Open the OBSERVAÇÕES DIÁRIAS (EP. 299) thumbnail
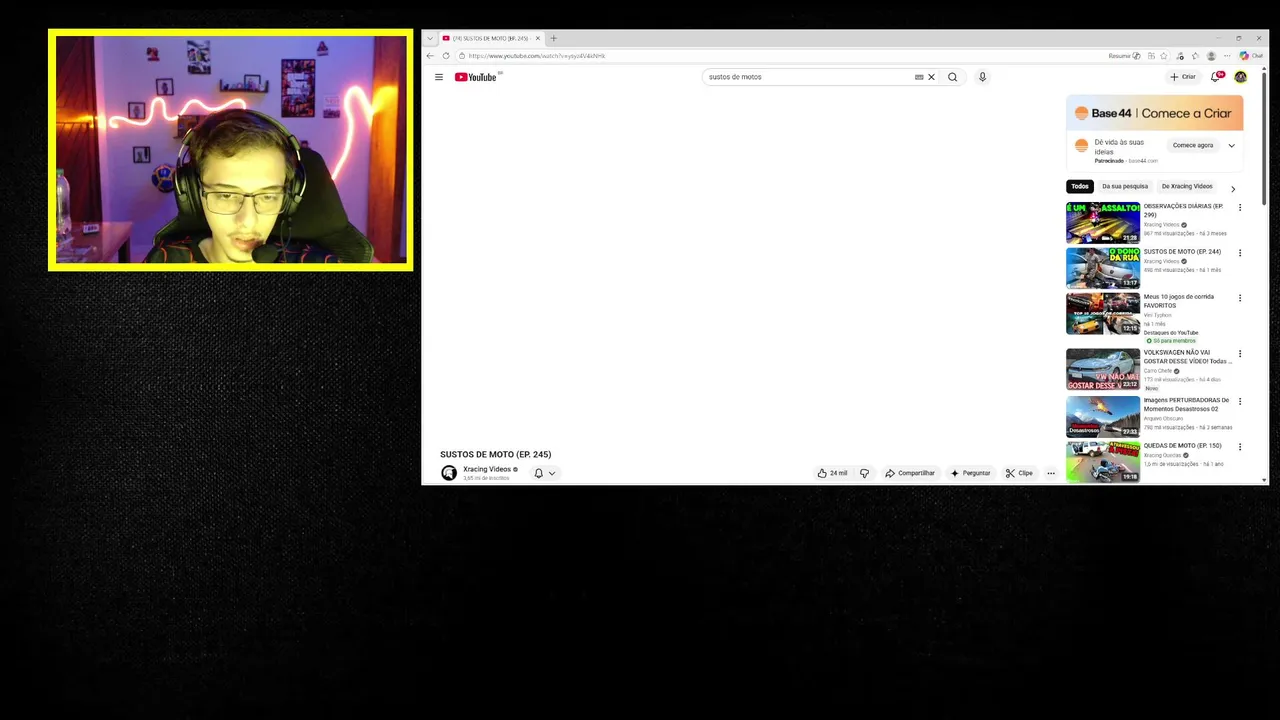 [x=1103, y=223]
